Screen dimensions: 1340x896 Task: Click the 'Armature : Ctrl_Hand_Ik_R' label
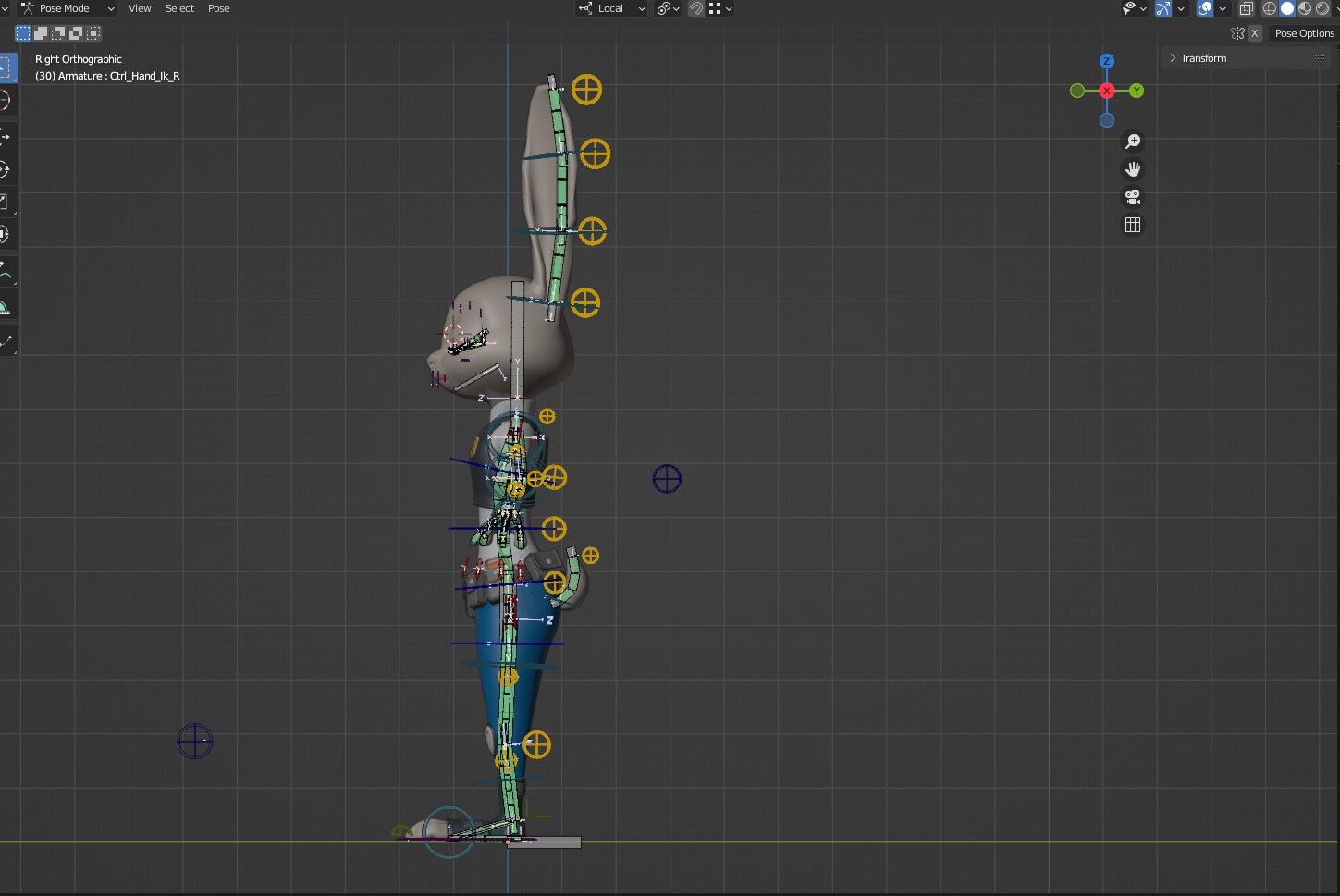(119, 76)
